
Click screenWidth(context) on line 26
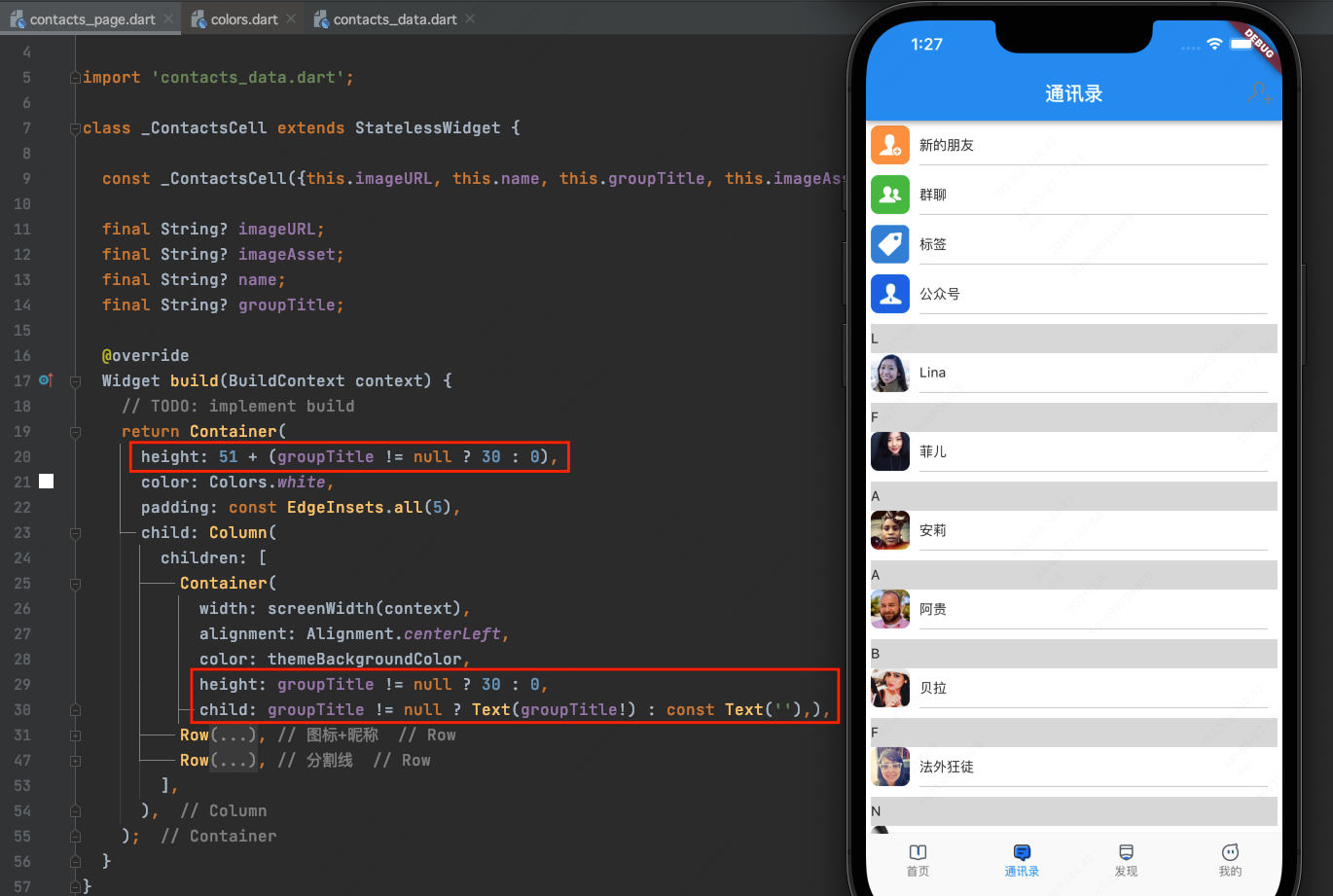click(365, 608)
